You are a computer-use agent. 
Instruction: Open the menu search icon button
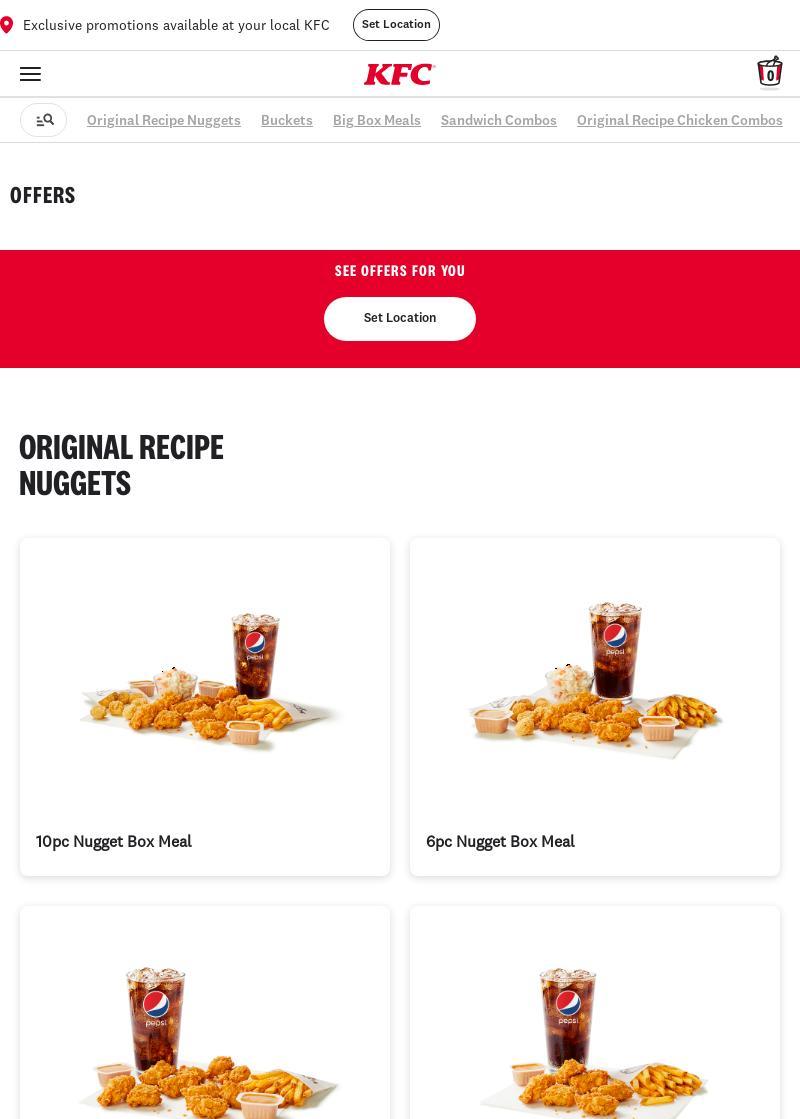(x=44, y=120)
